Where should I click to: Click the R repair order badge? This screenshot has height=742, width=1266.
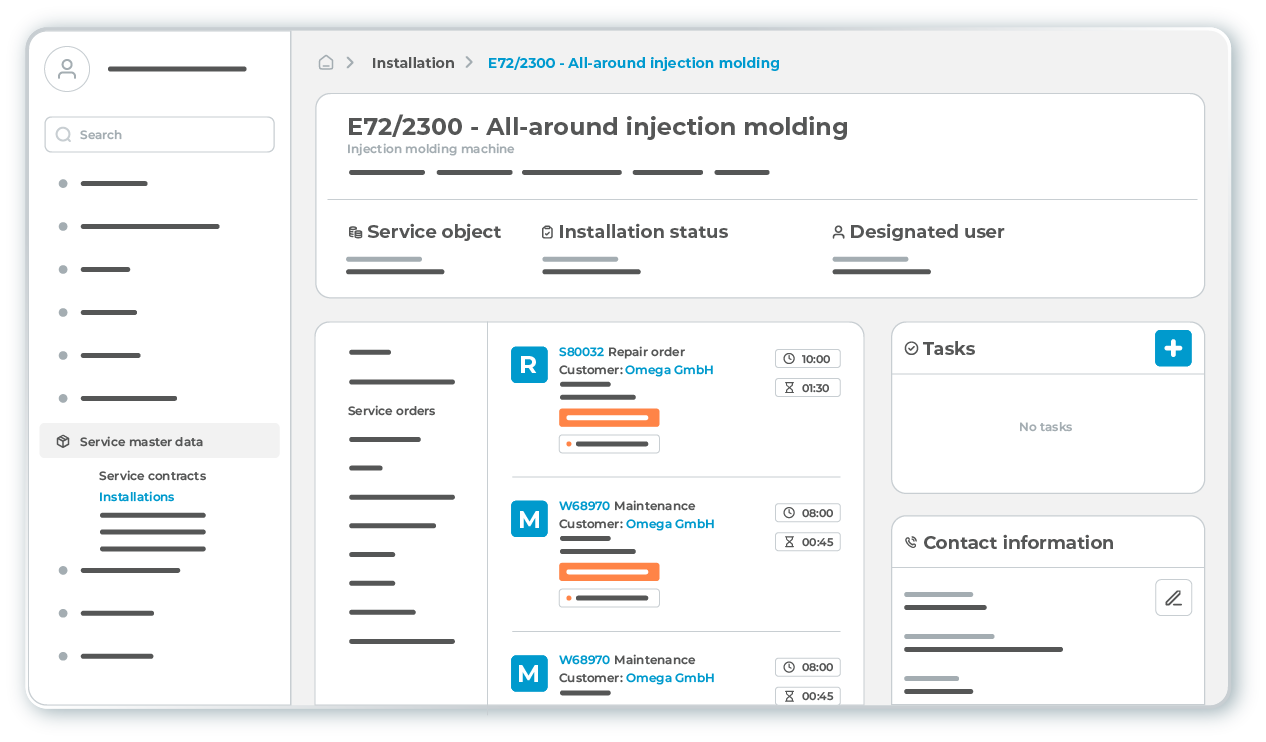tap(529, 365)
